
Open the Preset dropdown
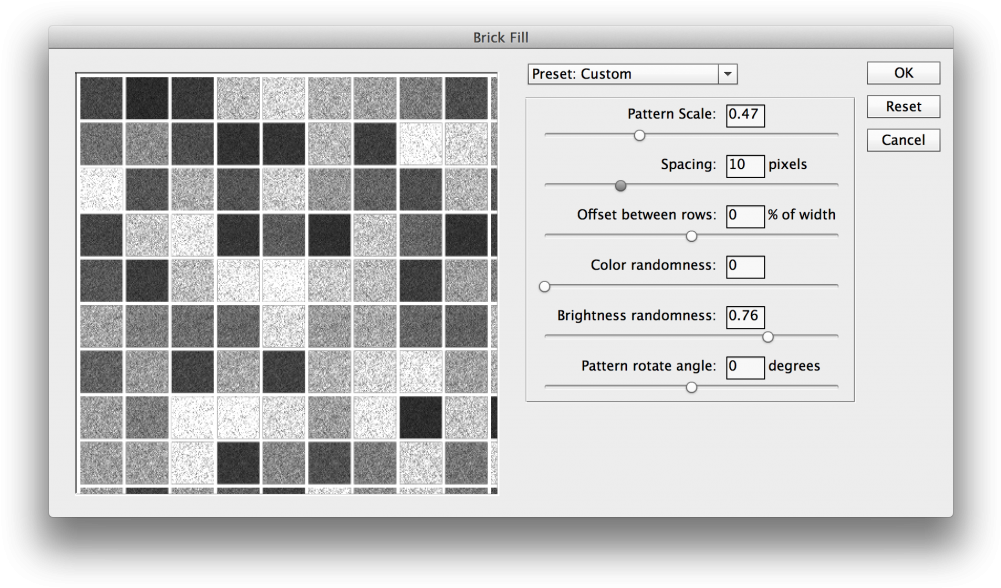(728, 74)
